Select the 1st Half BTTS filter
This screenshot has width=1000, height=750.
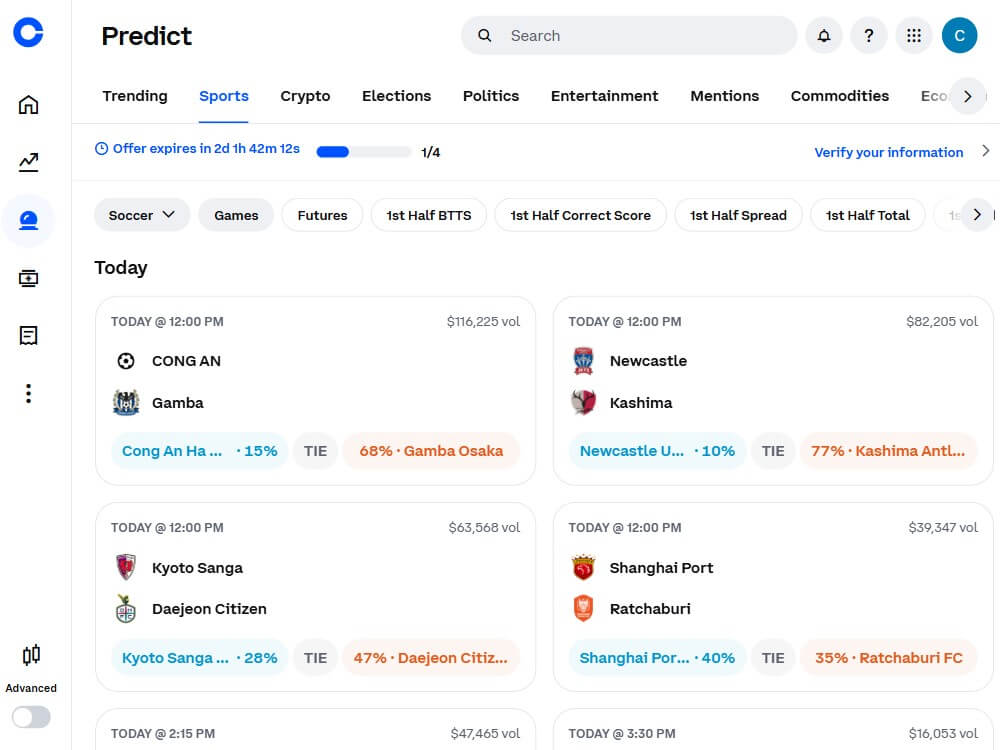click(x=429, y=215)
